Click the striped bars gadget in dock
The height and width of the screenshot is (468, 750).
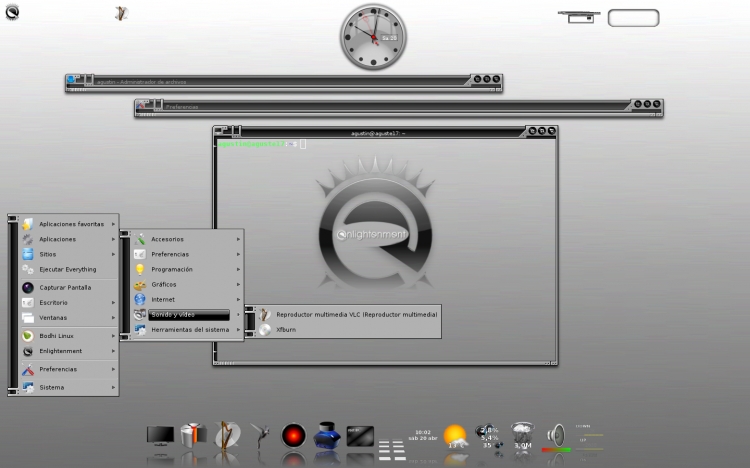click(x=392, y=450)
